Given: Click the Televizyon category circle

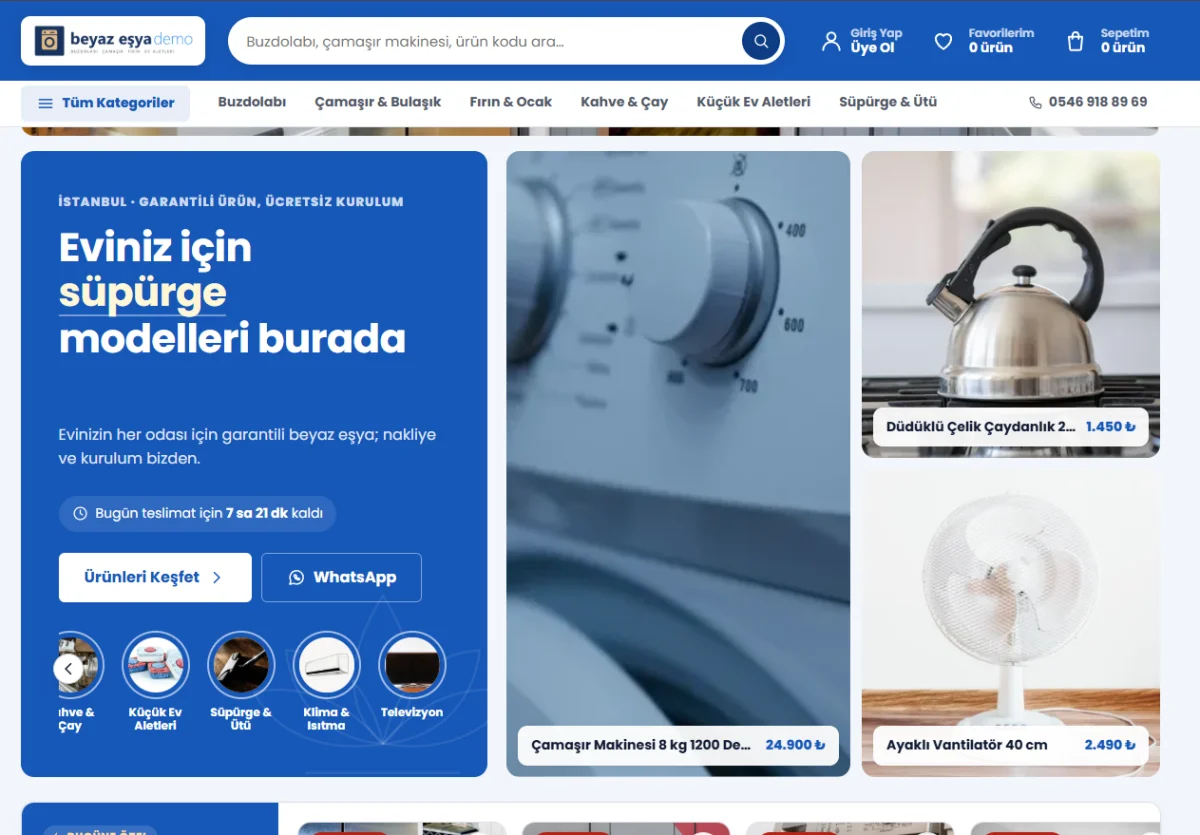Looking at the screenshot, I should 412,665.
